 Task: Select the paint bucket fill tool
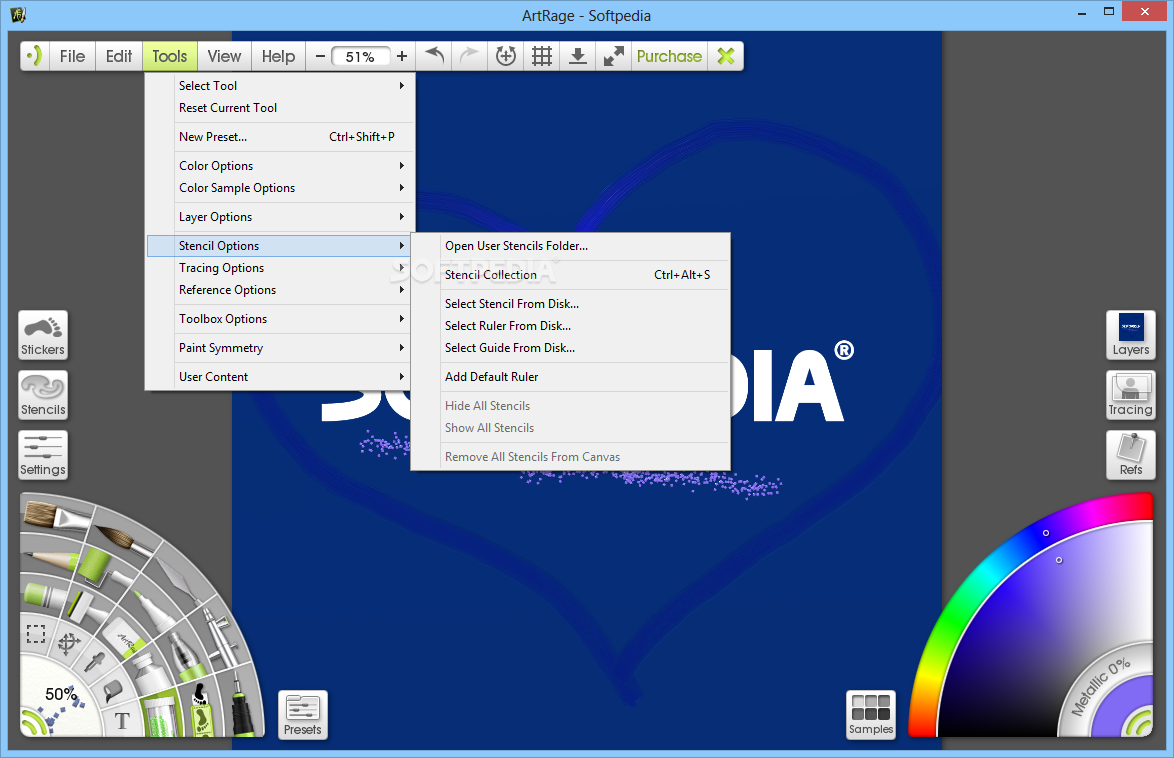pos(113,691)
